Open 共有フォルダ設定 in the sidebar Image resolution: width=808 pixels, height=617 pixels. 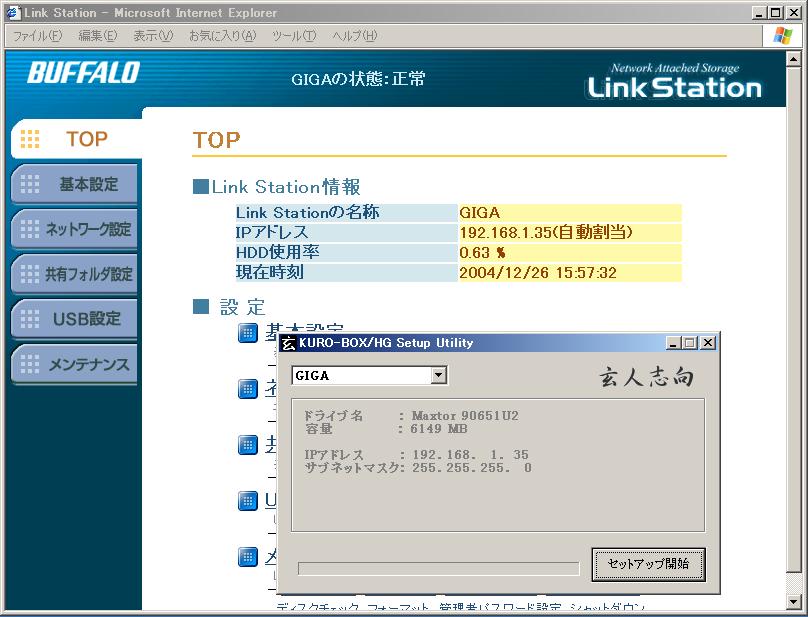click(x=74, y=274)
